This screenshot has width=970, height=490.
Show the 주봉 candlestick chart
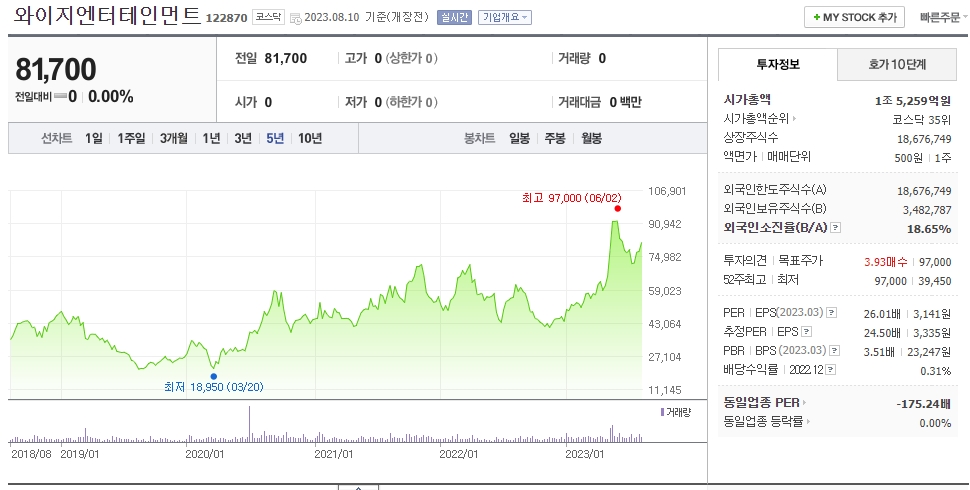point(555,139)
